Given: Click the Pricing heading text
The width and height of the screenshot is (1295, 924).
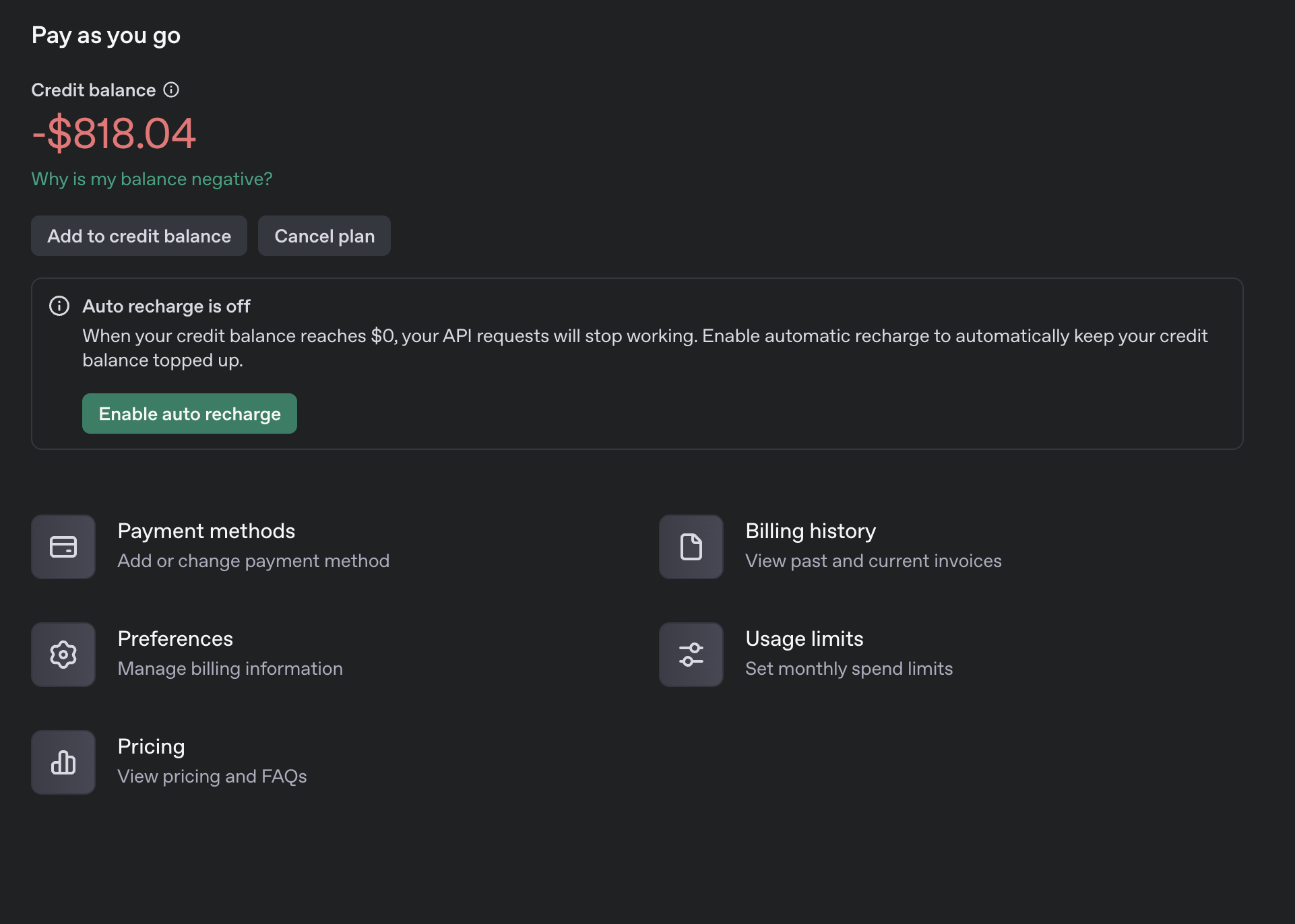Looking at the screenshot, I should click(151, 747).
